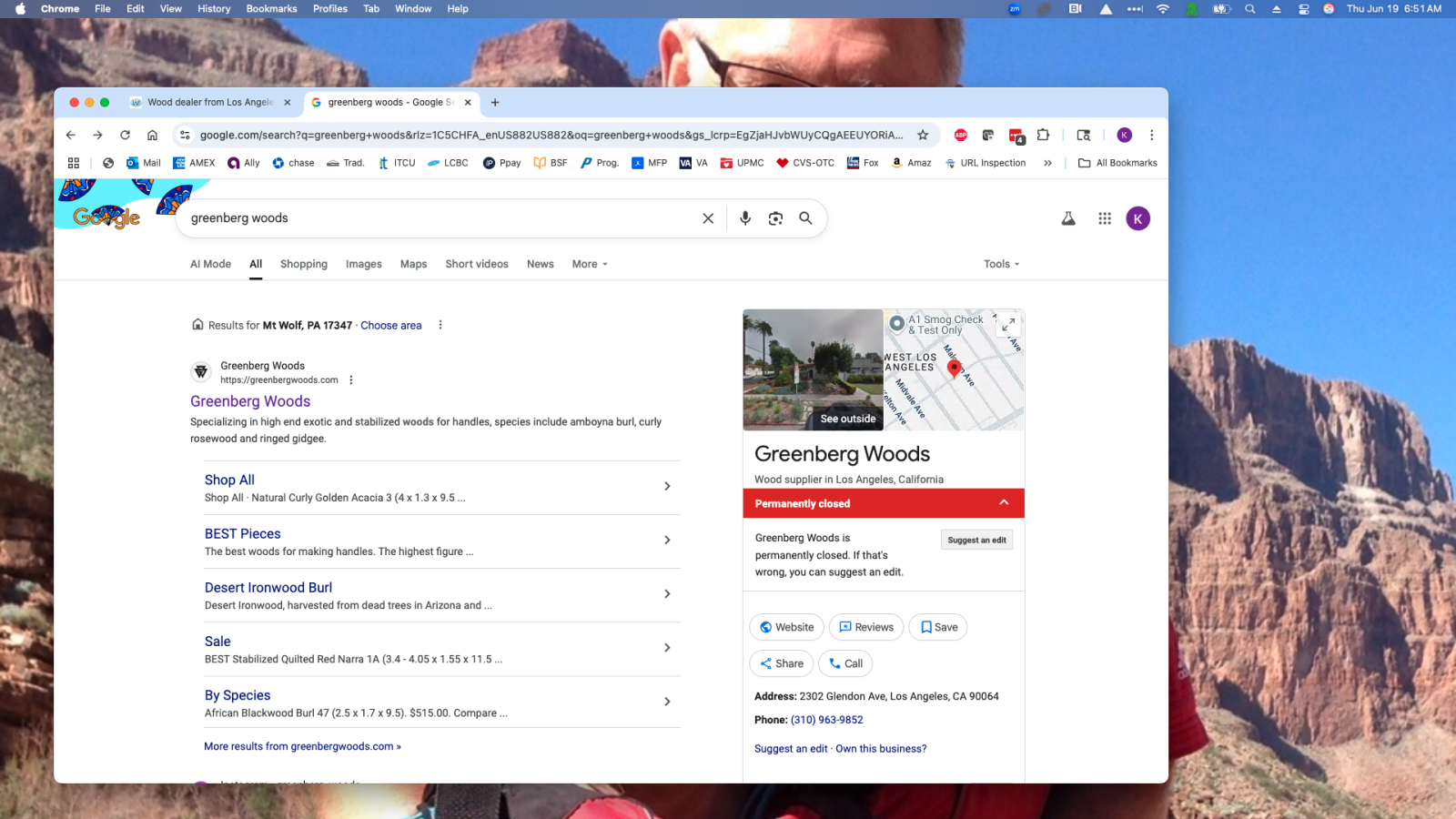Expand the Sale row chevron
Image resolution: width=1456 pixels, height=819 pixels.
(x=667, y=647)
